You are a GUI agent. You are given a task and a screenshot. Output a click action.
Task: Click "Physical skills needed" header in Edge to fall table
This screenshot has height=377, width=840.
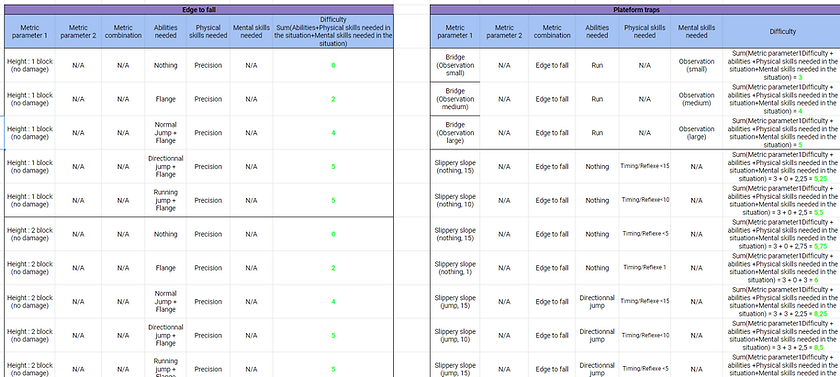tap(208, 32)
